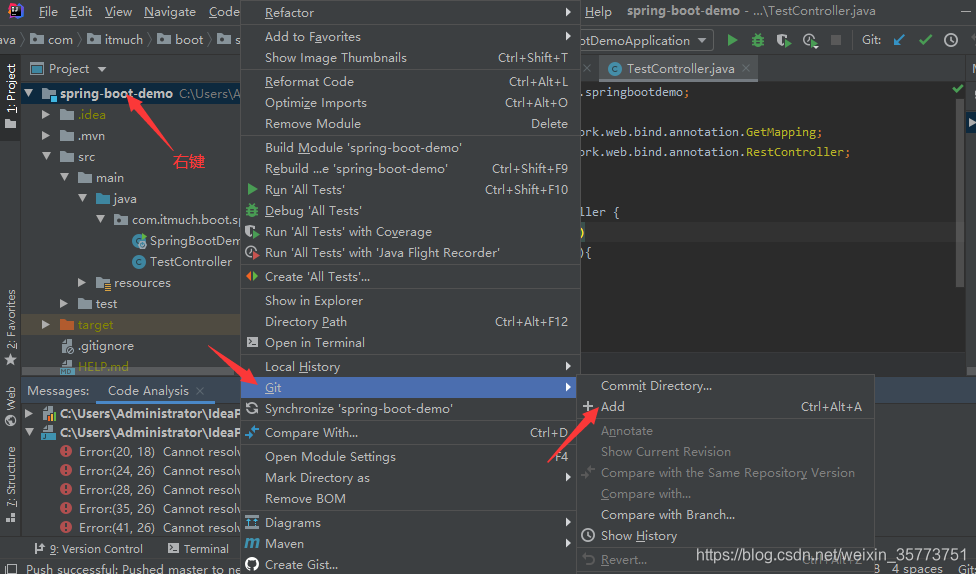The height and width of the screenshot is (574, 976).
Task: Choose Show in Explorer
Action: (x=410, y=301)
